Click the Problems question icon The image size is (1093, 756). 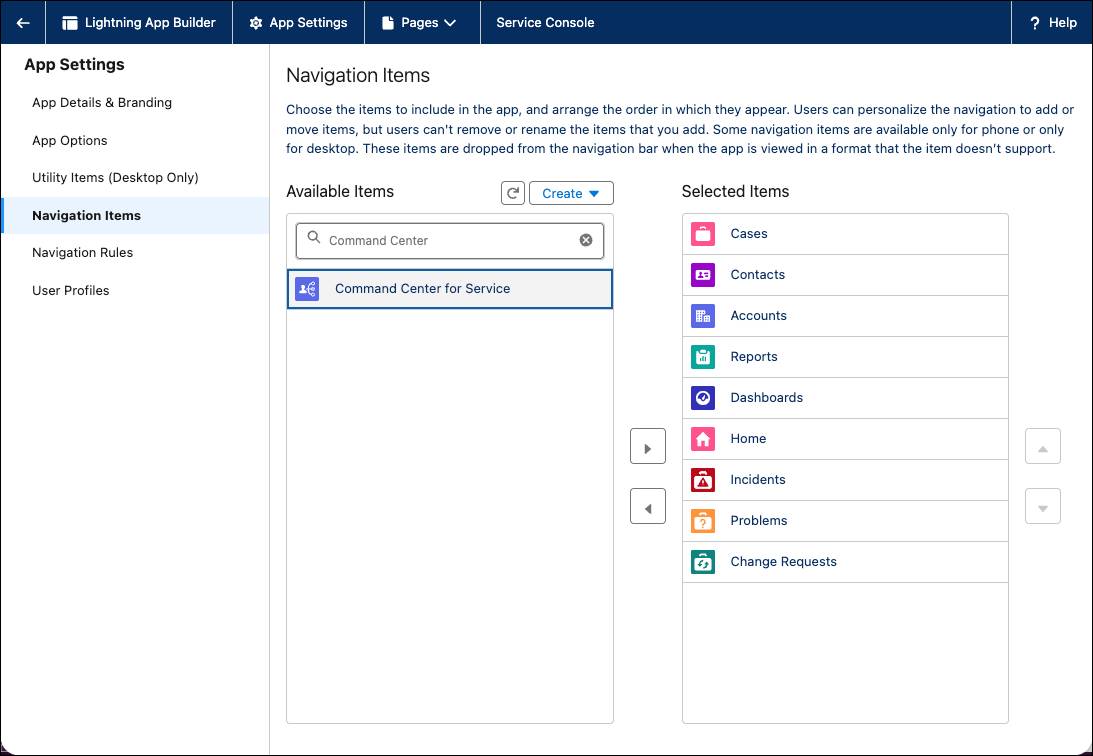[703, 520]
